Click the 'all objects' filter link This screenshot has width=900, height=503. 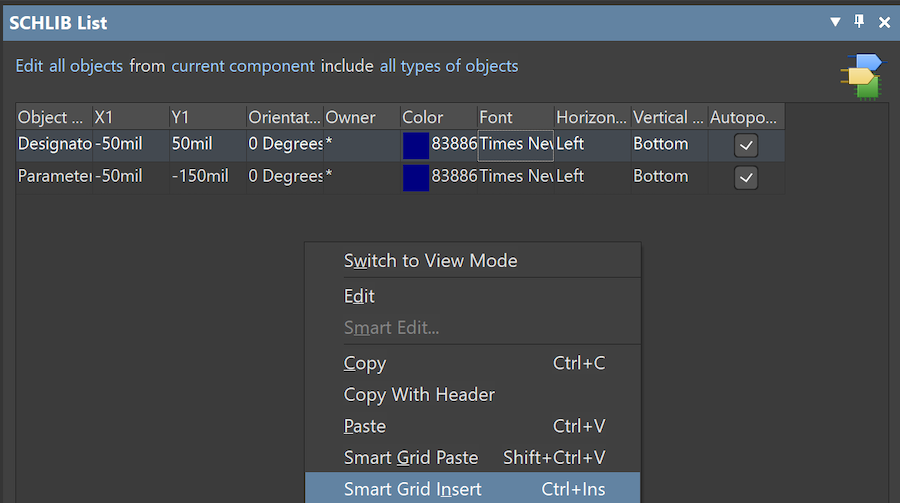coord(86,66)
